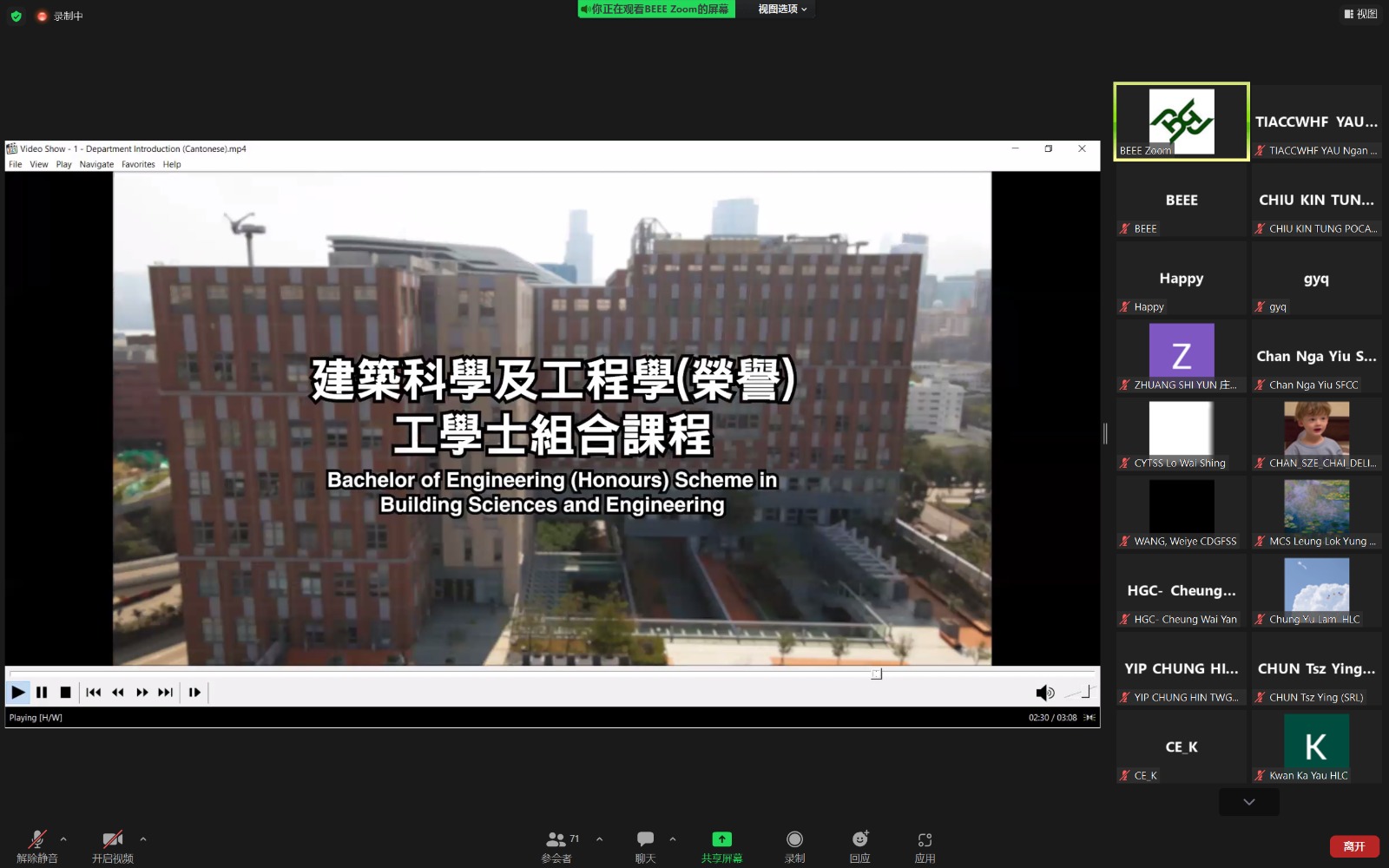Viewport: 1389px width, 868px height.
Task: Click the Playing [H/W] status text
Action: click(x=36, y=718)
